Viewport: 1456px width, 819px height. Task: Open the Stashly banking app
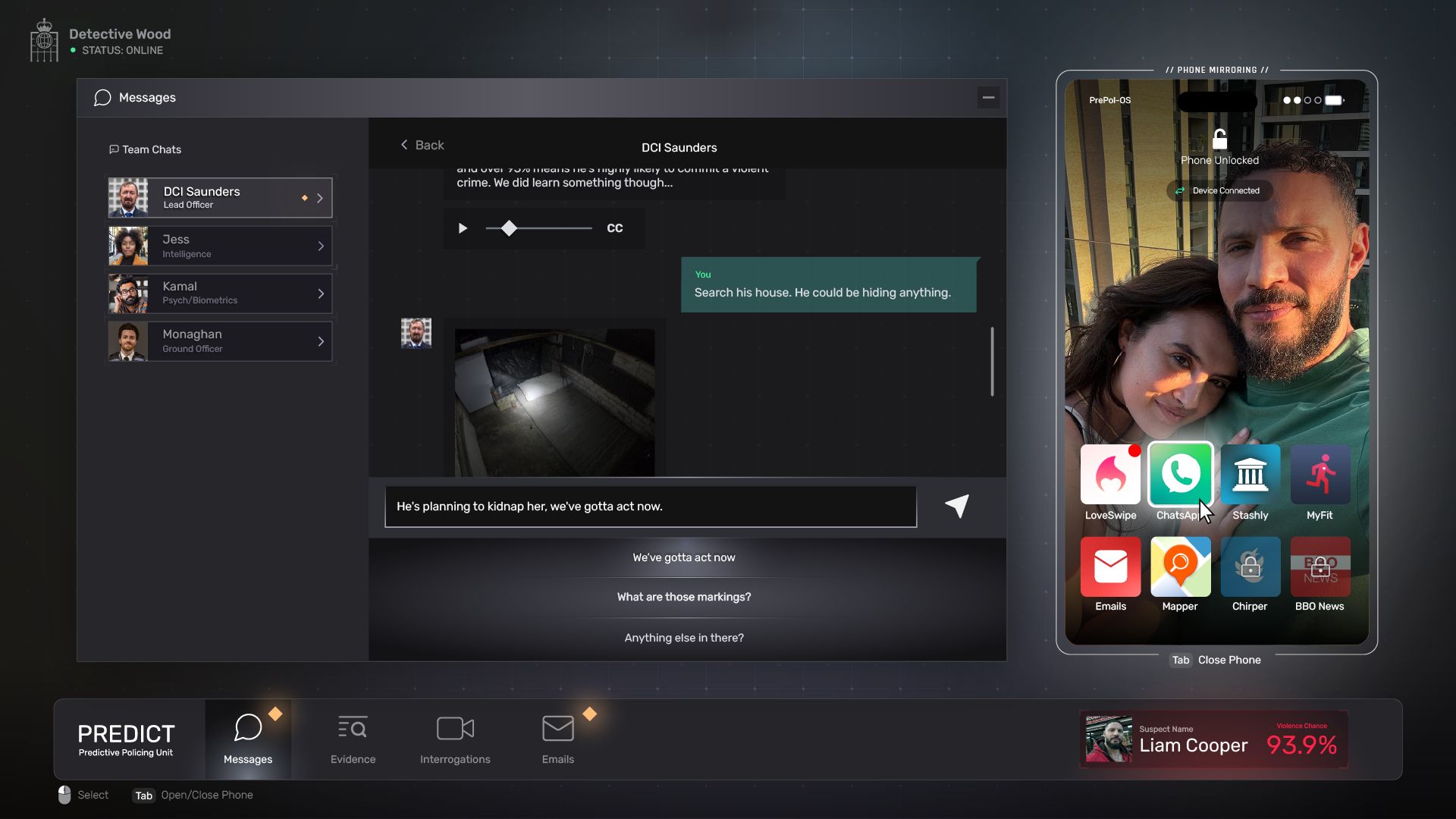click(x=1250, y=475)
